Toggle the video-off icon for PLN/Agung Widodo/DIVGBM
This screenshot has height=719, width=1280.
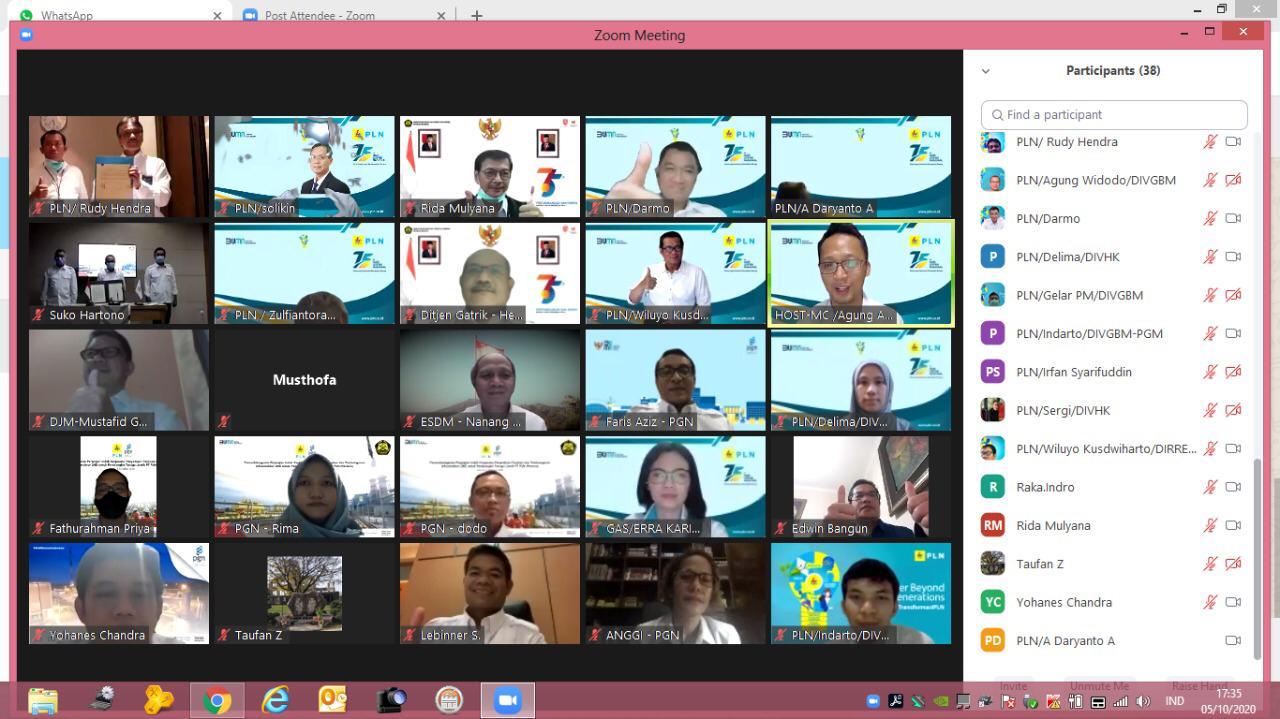pyautogui.click(x=1233, y=181)
